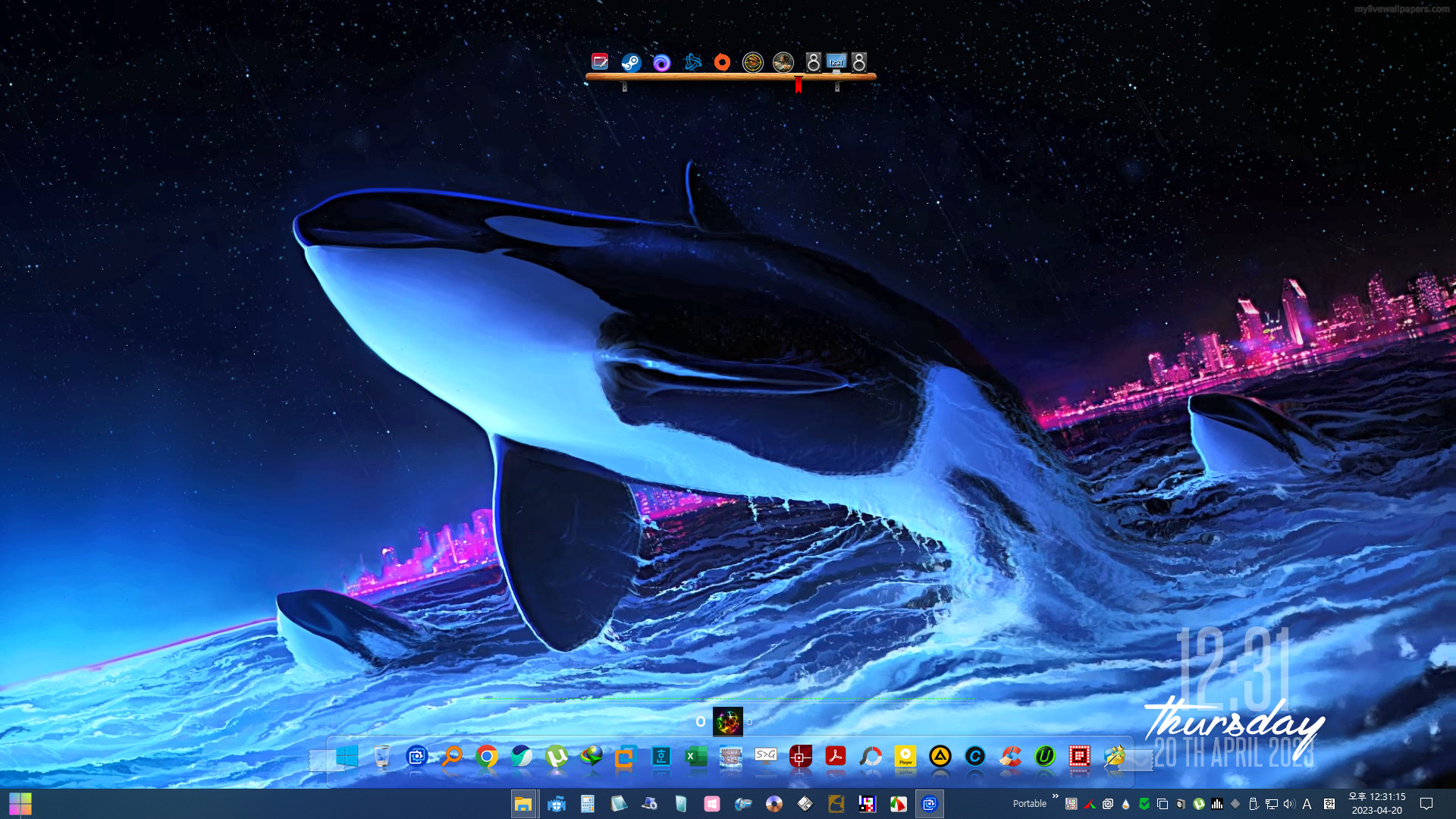Viewport: 1456px width, 819px height.
Task: Launch the yellow Player app from the dock
Action: pyautogui.click(x=905, y=756)
